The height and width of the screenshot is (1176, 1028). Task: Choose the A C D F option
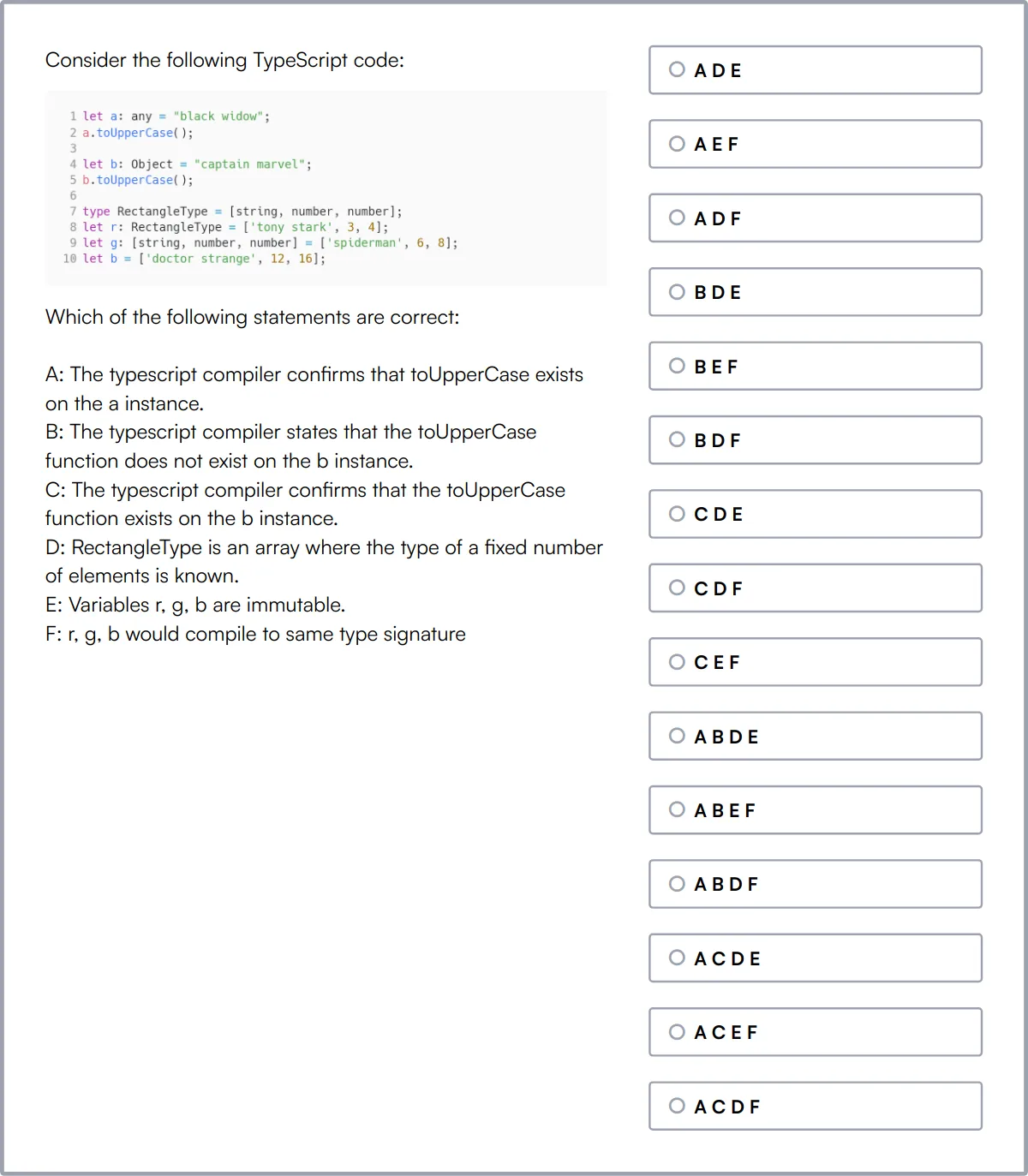tap(815, 1107)
